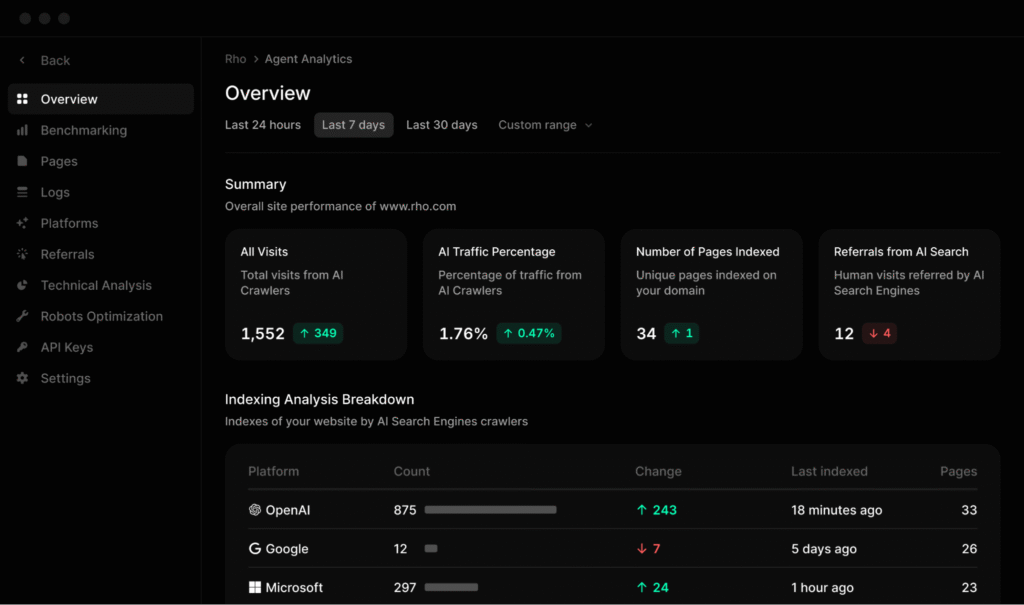Image resolution: width=1024 pixels, height=605 pixels.
Task: Select the Last 7 days tab
Action: pos(353,125)
